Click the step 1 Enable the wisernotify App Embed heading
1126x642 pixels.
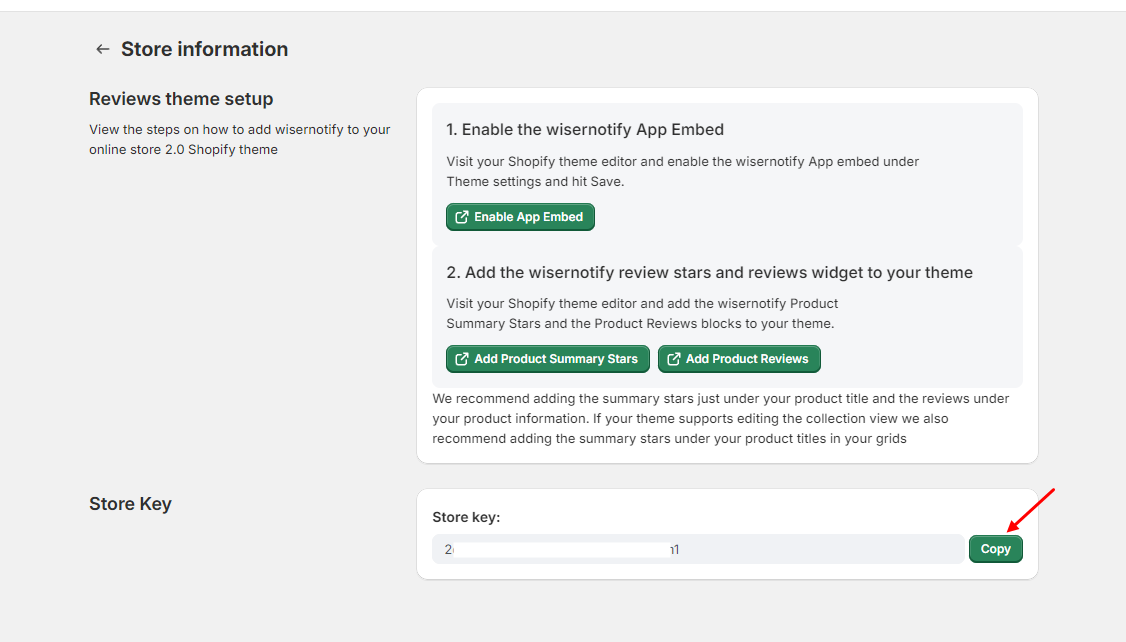pyautogui.click(x=585, y=129)
